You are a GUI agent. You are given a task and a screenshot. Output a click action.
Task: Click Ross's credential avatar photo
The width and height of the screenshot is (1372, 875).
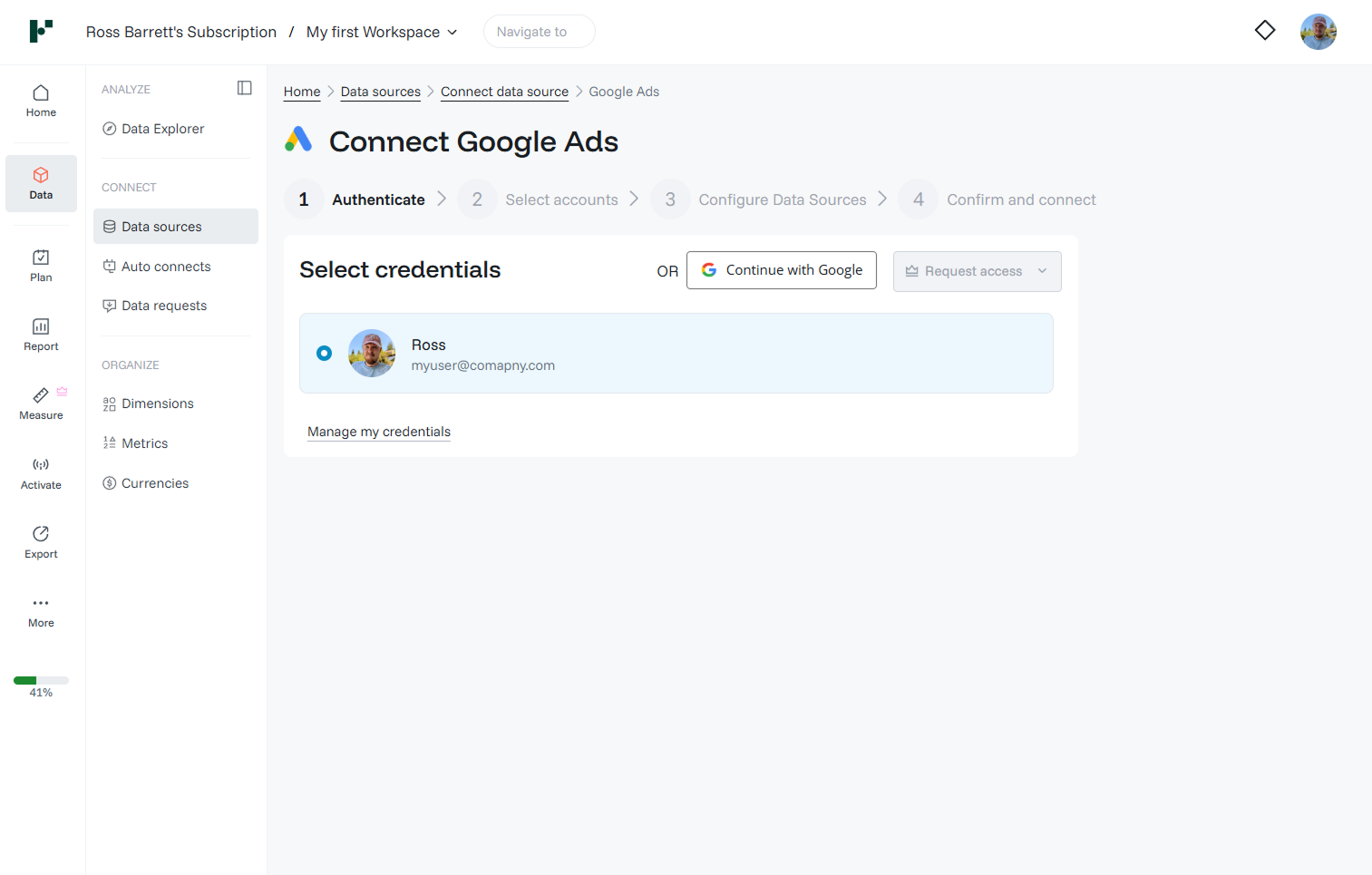click(372, 353)
